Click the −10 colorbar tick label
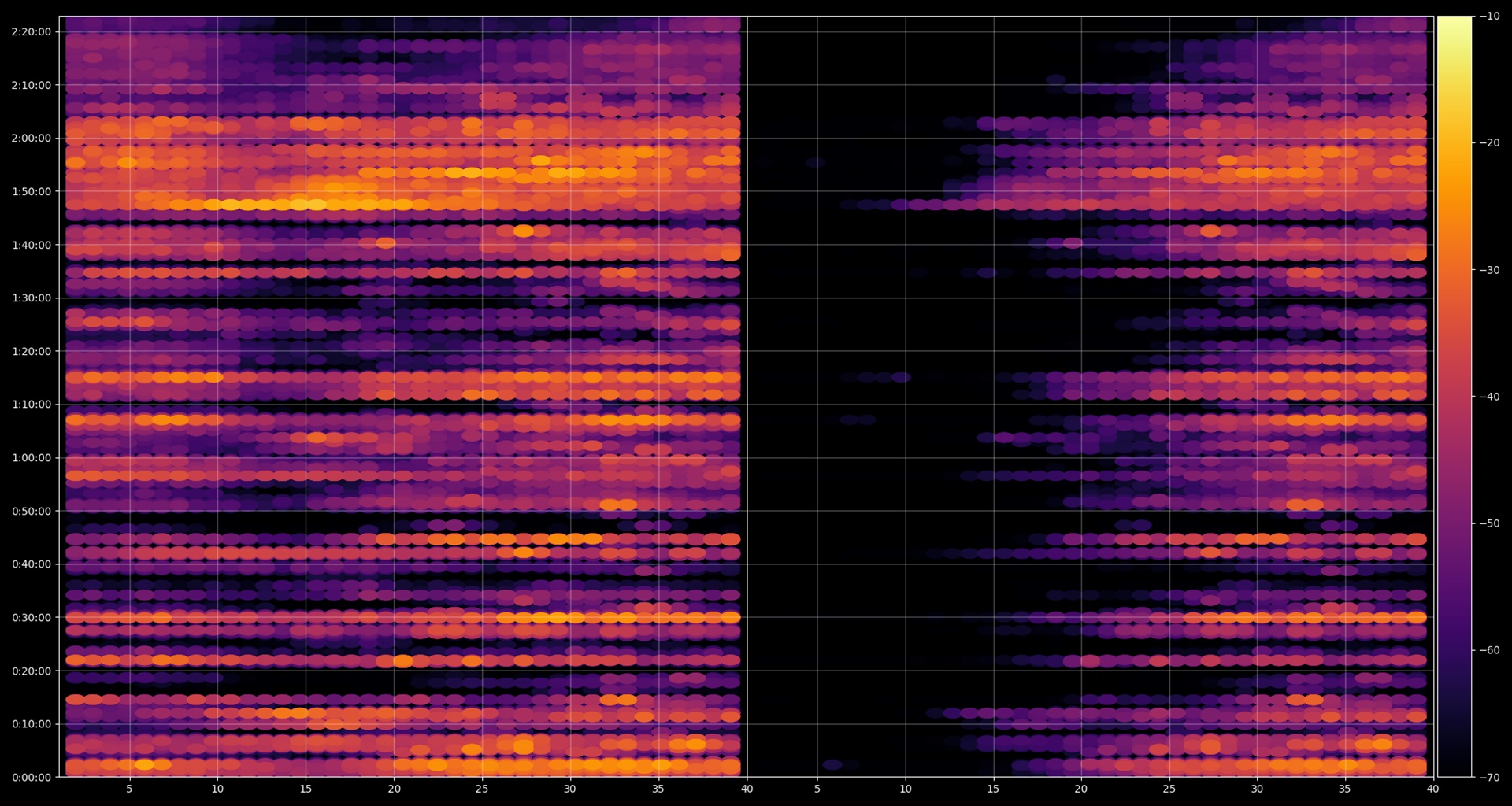 [x=1489, y=16]
